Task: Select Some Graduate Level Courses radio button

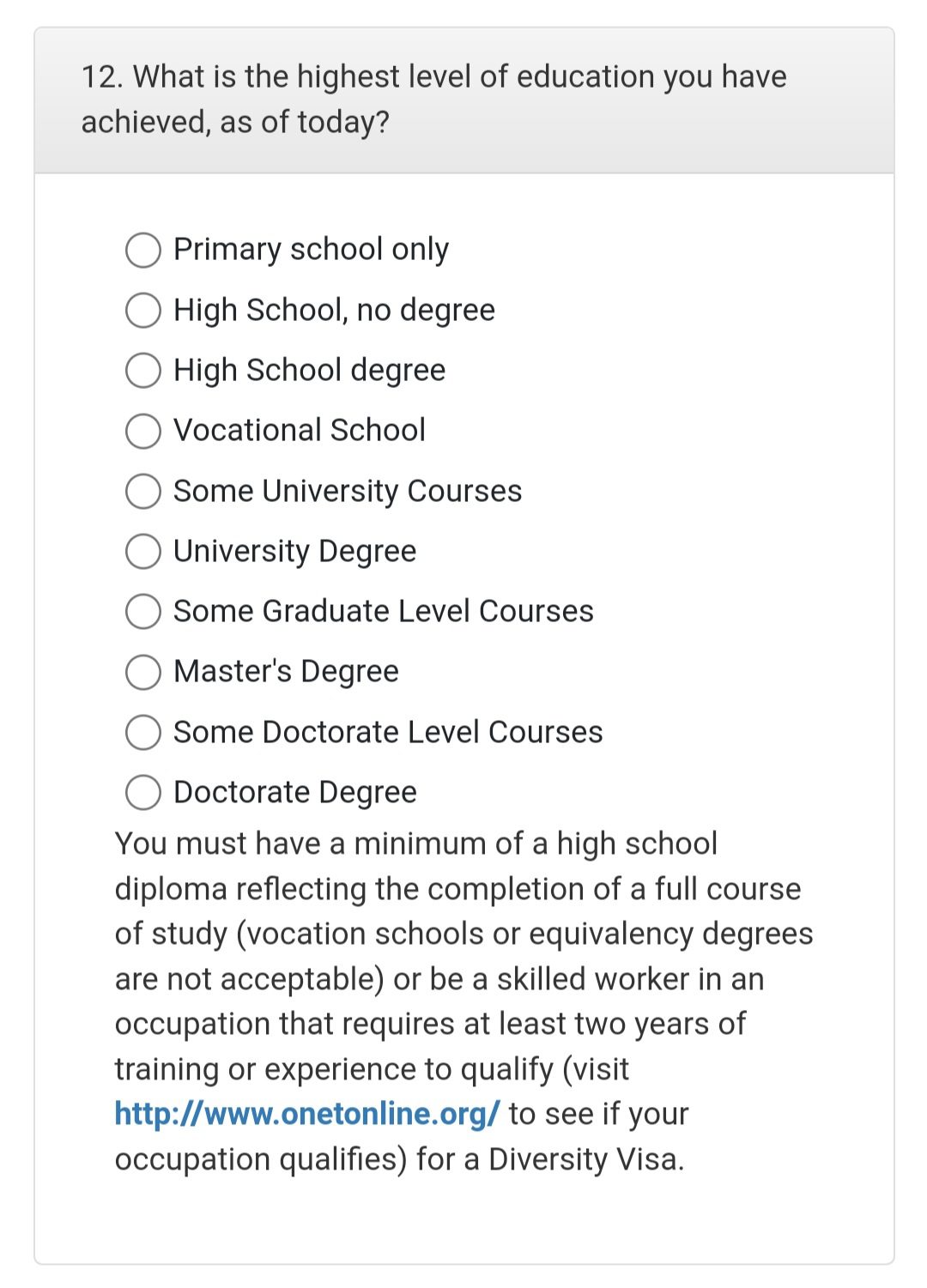Action: [x=143, y=612]
